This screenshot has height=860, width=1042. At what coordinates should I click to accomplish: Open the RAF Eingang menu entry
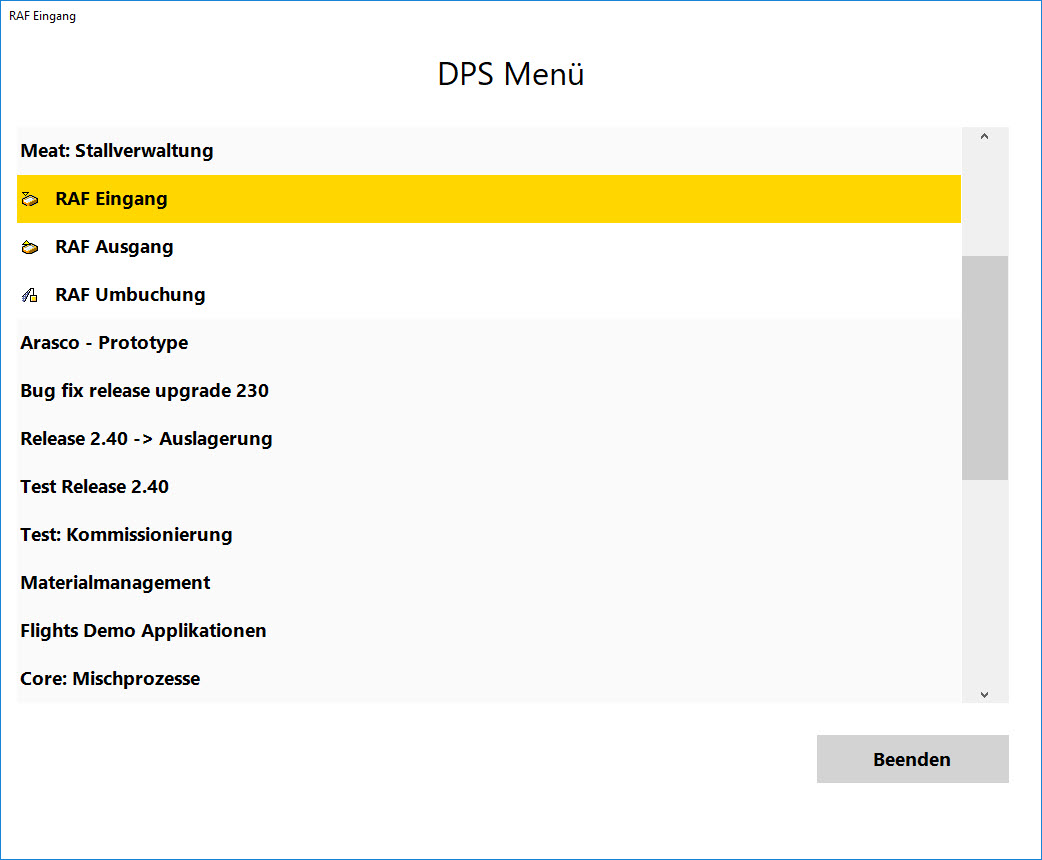(x=111, y=199)
